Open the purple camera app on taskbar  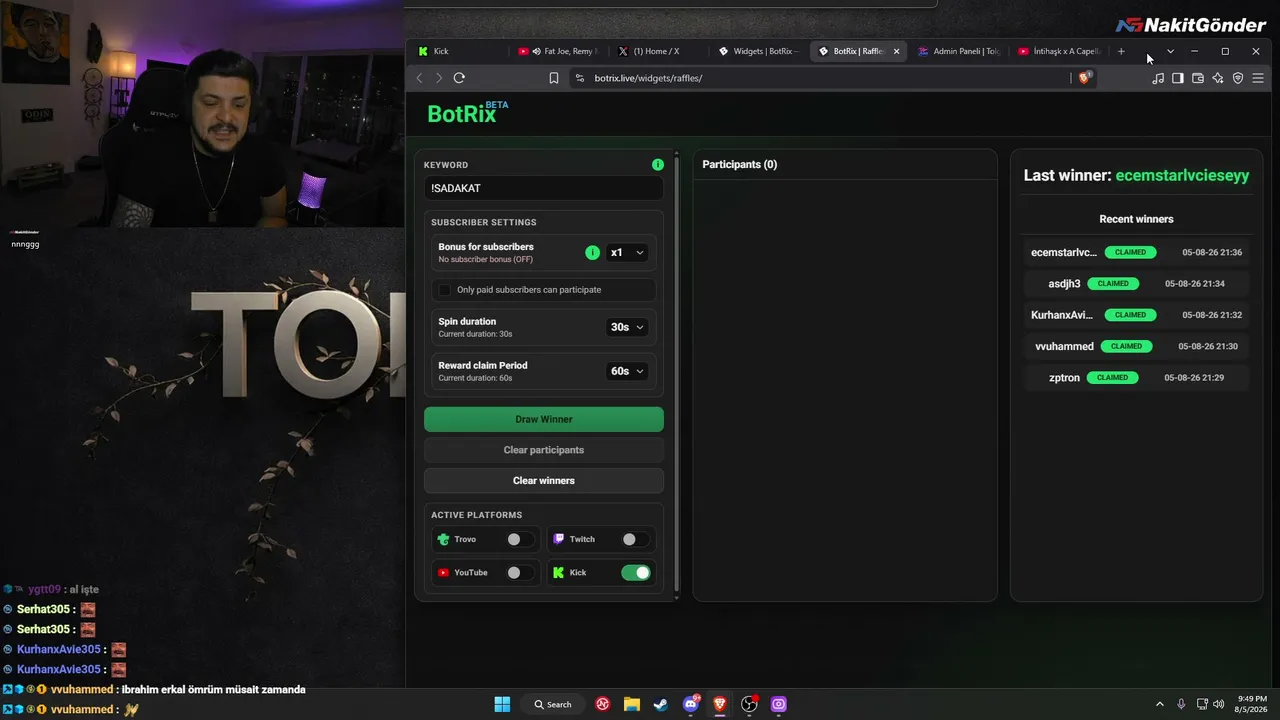[x=779, y=704]
